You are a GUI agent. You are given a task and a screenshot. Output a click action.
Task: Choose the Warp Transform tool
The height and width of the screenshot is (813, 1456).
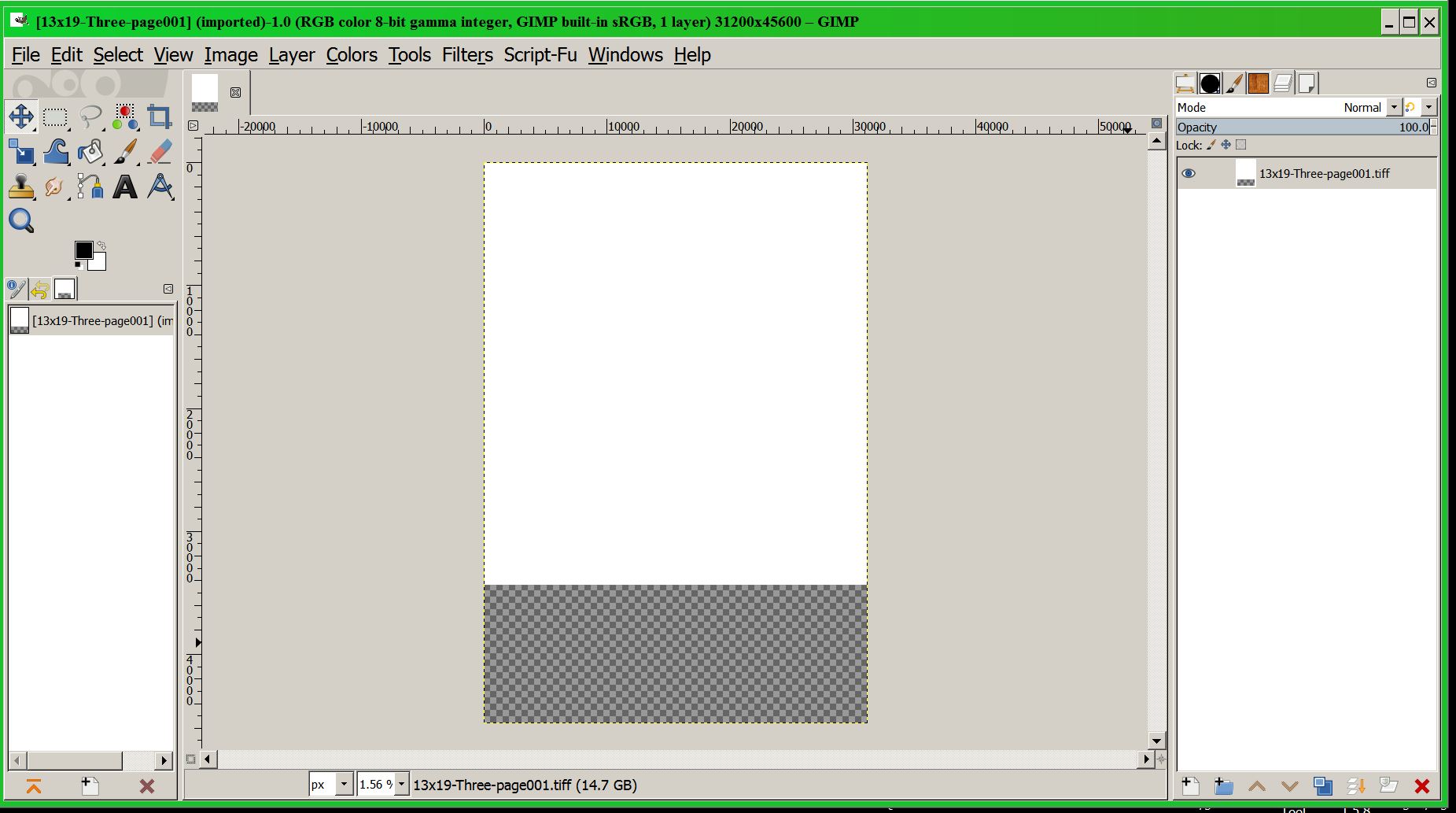pyautogui.click(x=55, y=152)
